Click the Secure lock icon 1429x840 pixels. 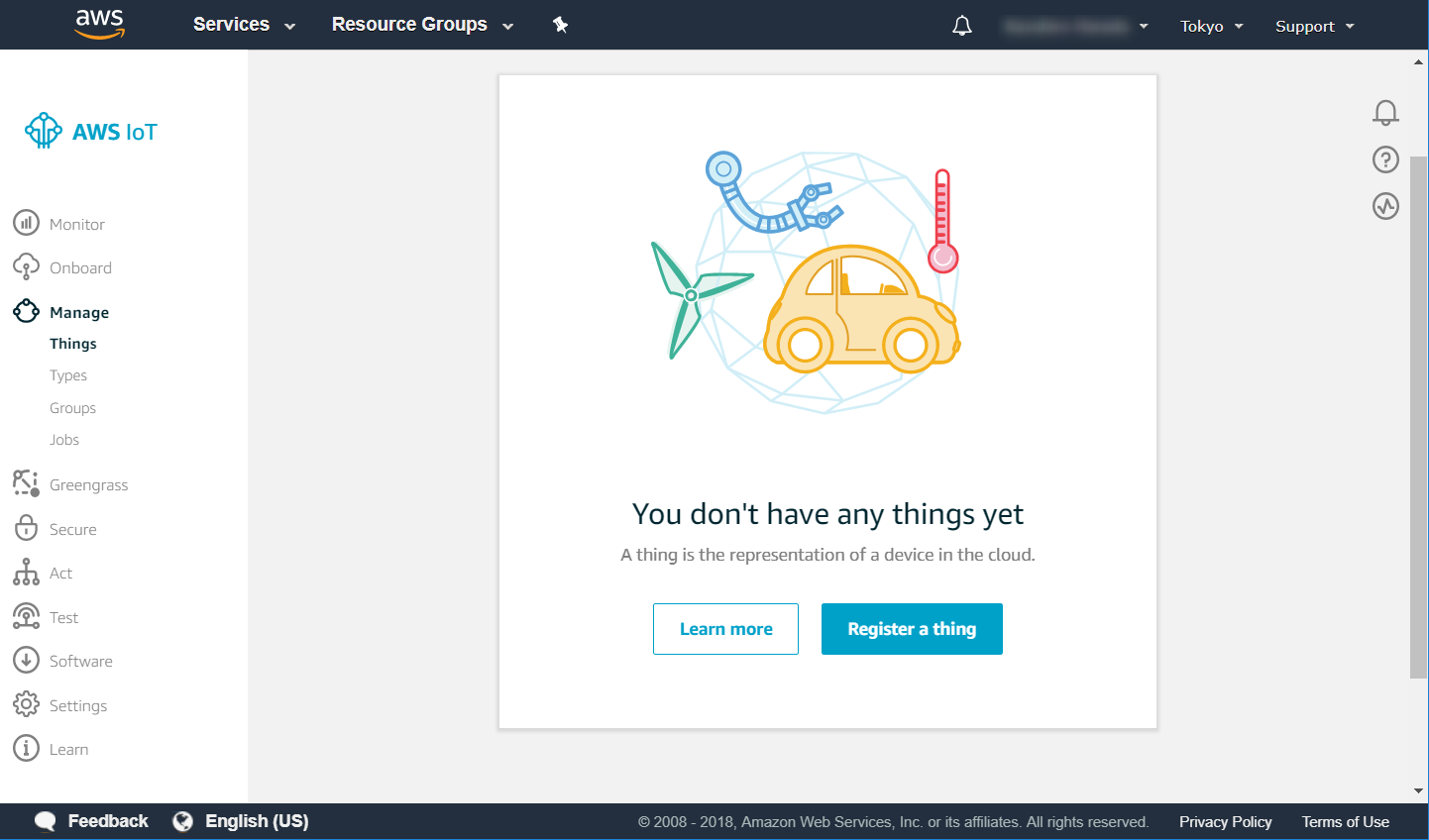coord(26,528)
